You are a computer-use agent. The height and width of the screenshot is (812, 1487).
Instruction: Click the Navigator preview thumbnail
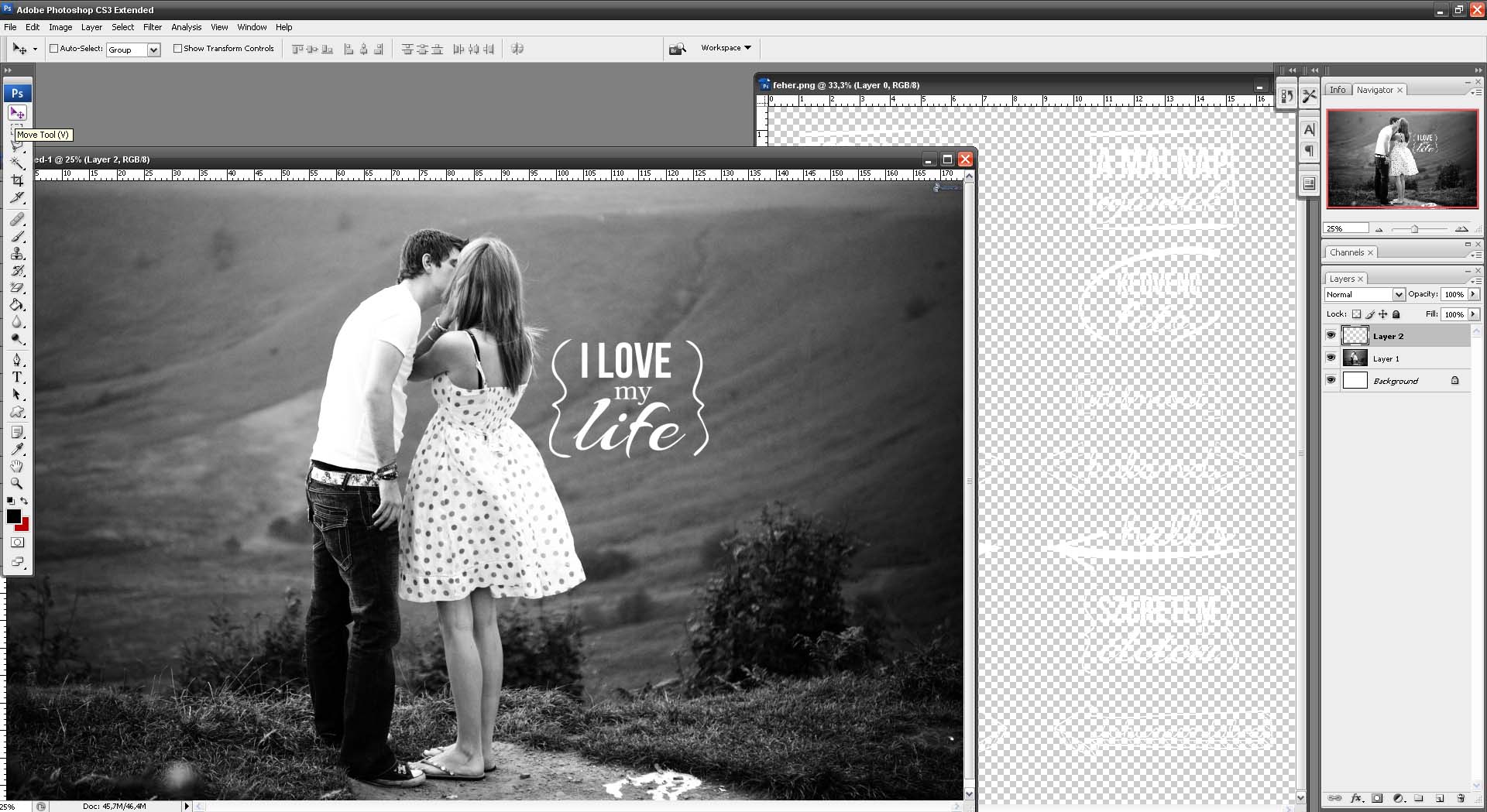click(1402, 159)
